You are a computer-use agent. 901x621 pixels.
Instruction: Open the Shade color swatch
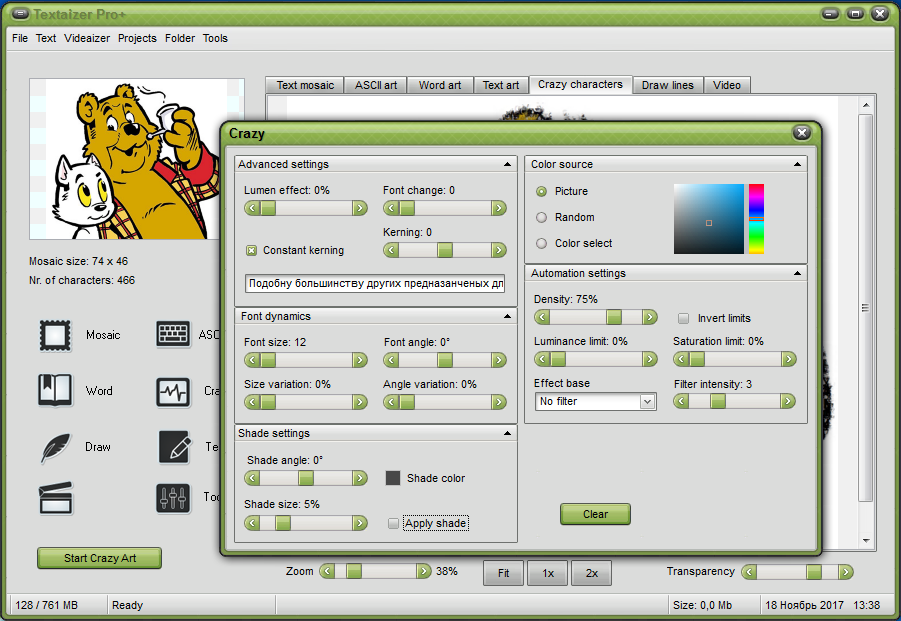point(393,478)
